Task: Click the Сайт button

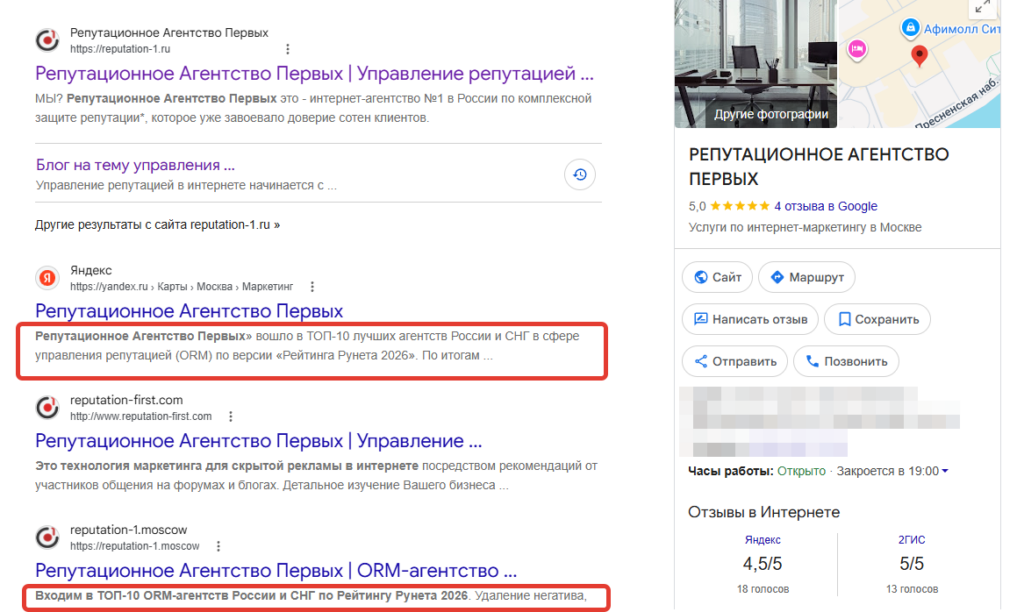Action: pyautogui.click(x=717, y=277)
